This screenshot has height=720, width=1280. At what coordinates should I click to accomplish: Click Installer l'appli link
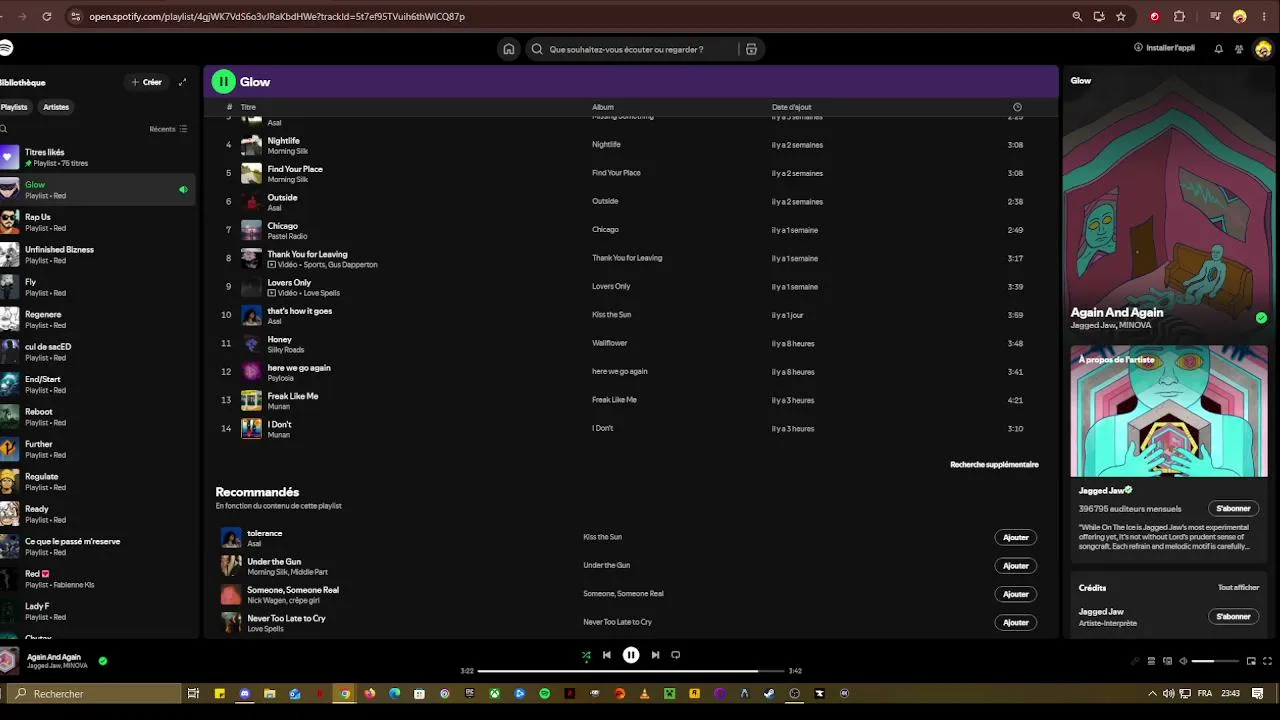[1164, 48]
